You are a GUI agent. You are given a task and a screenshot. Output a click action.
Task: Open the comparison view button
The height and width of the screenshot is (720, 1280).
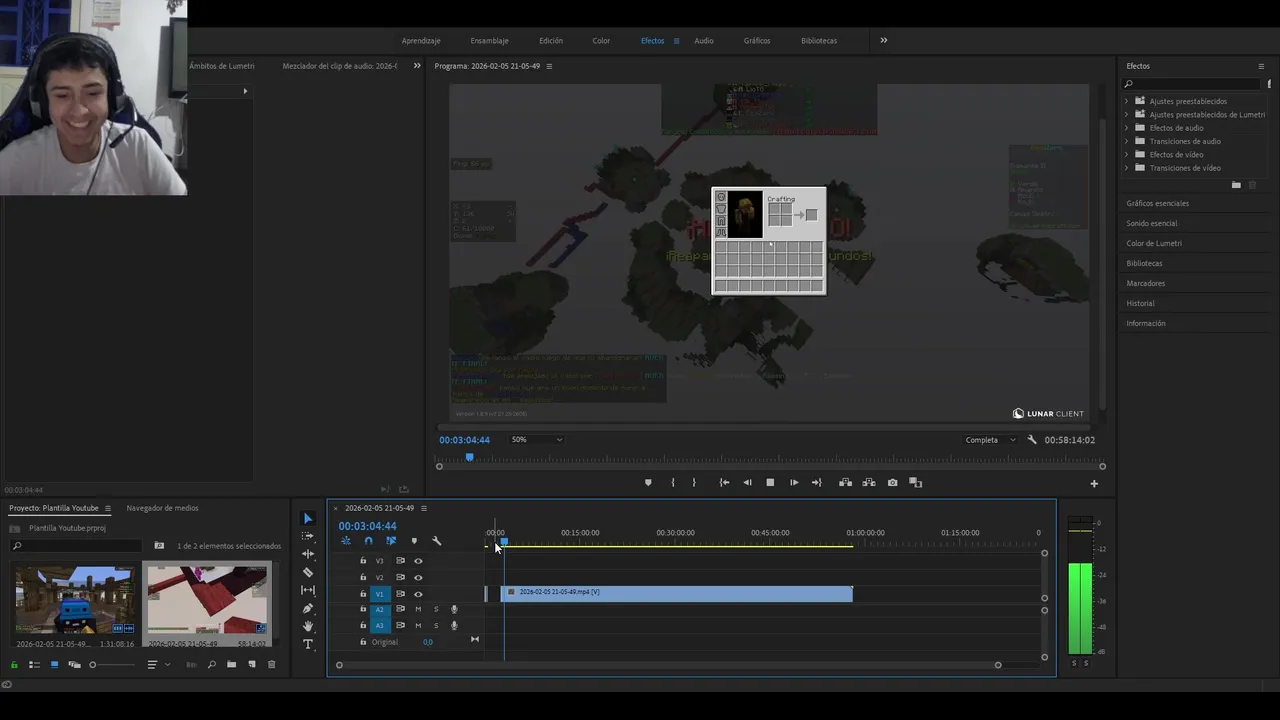(915, 482)
